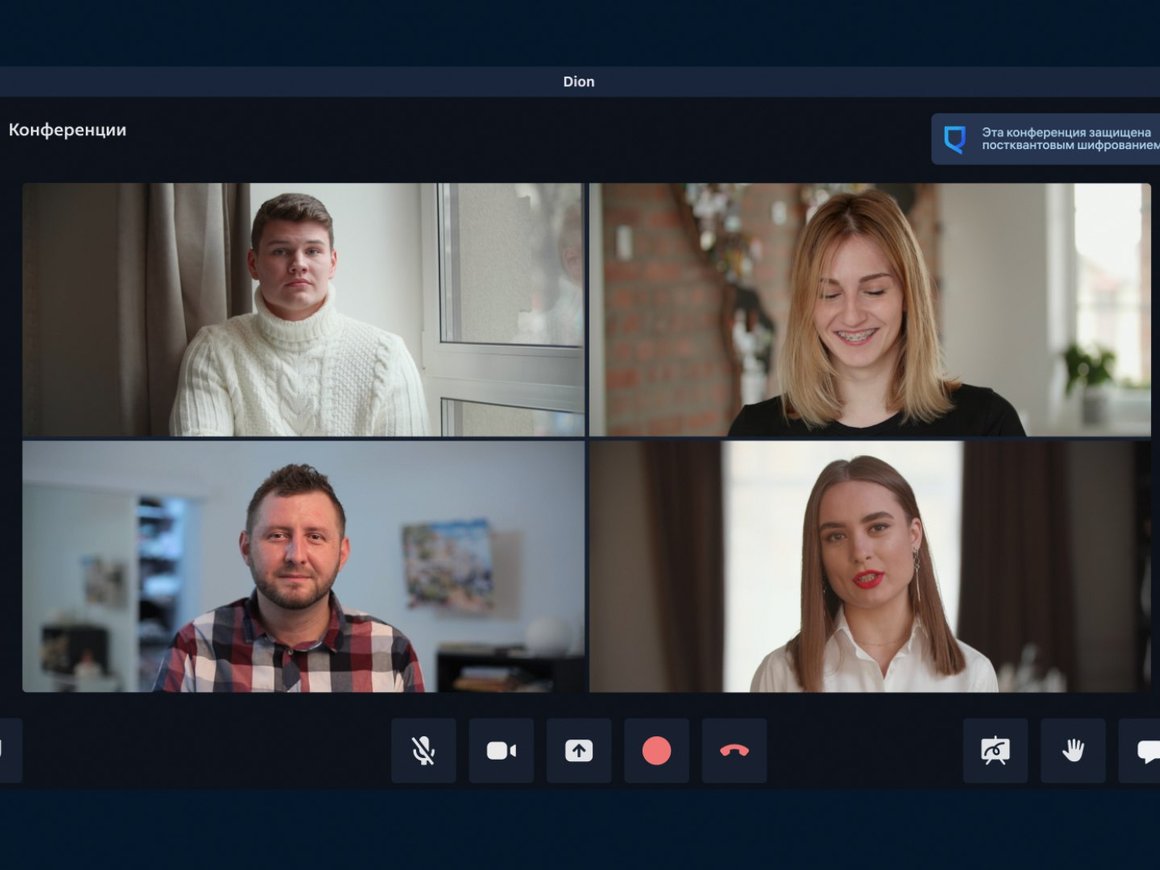Click the blue shield encryption icon
Screen dimensions: 1160x870
(x=955, y=139)
